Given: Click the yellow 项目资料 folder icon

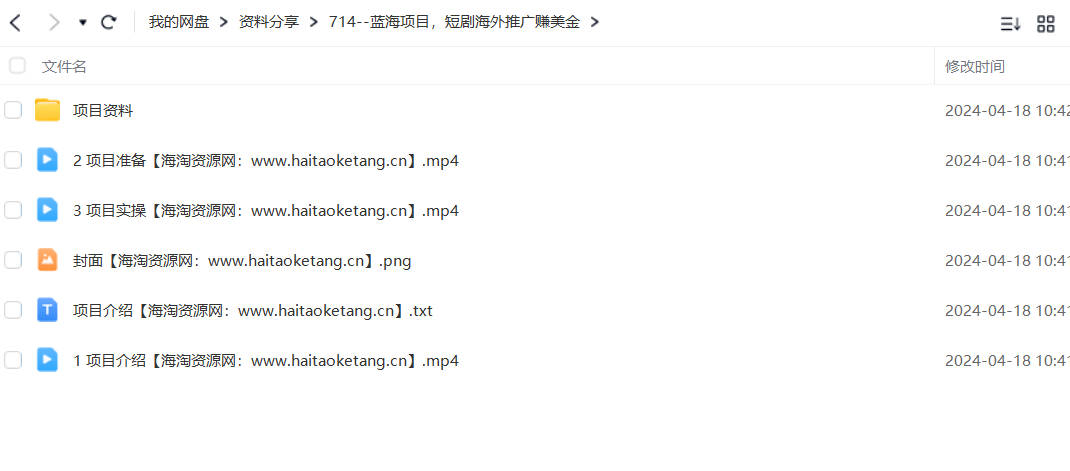Looking at the screenshot, I should point(47,110).
